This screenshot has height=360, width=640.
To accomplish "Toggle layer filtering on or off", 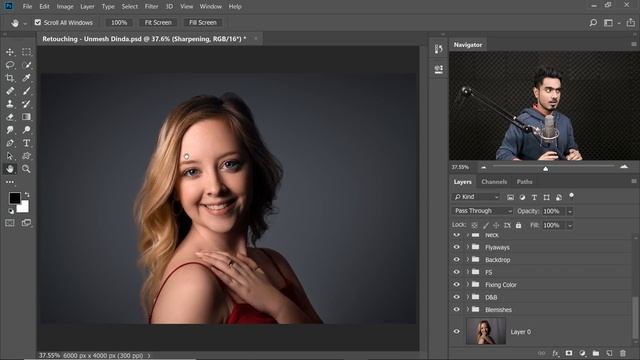I will [x=571, y=196].
